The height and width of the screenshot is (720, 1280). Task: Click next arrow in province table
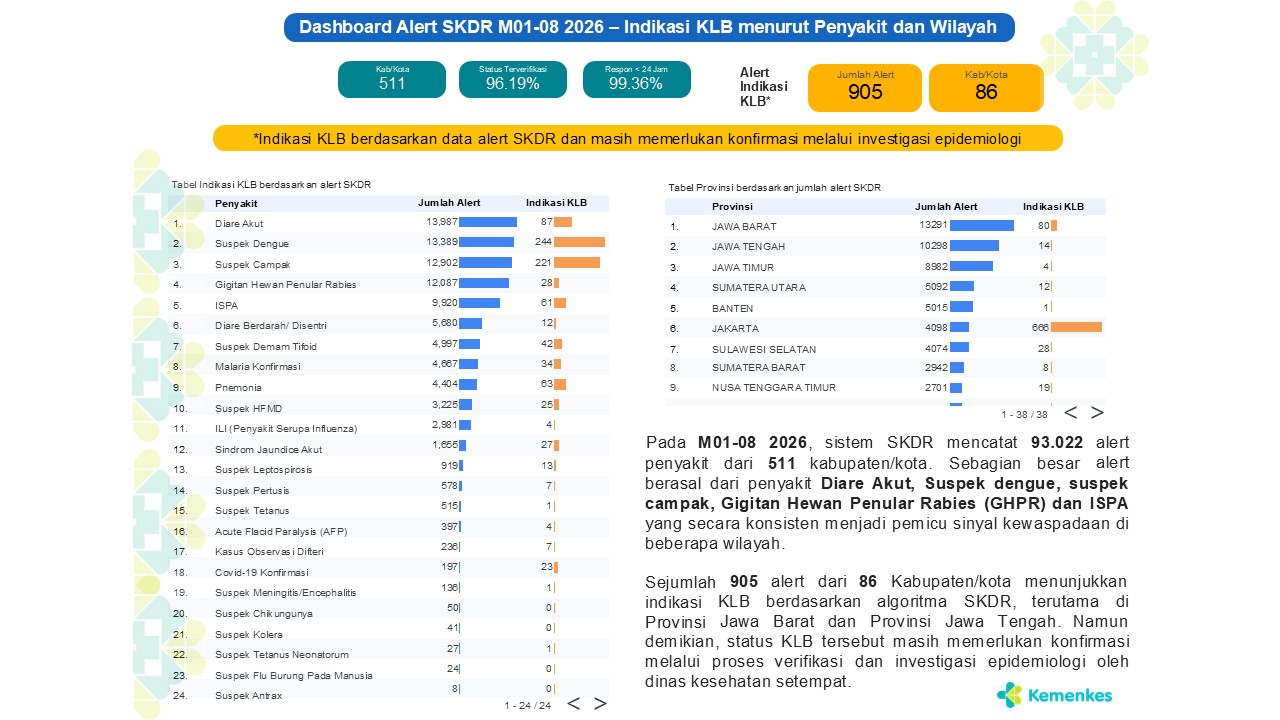pos(1097,413)
